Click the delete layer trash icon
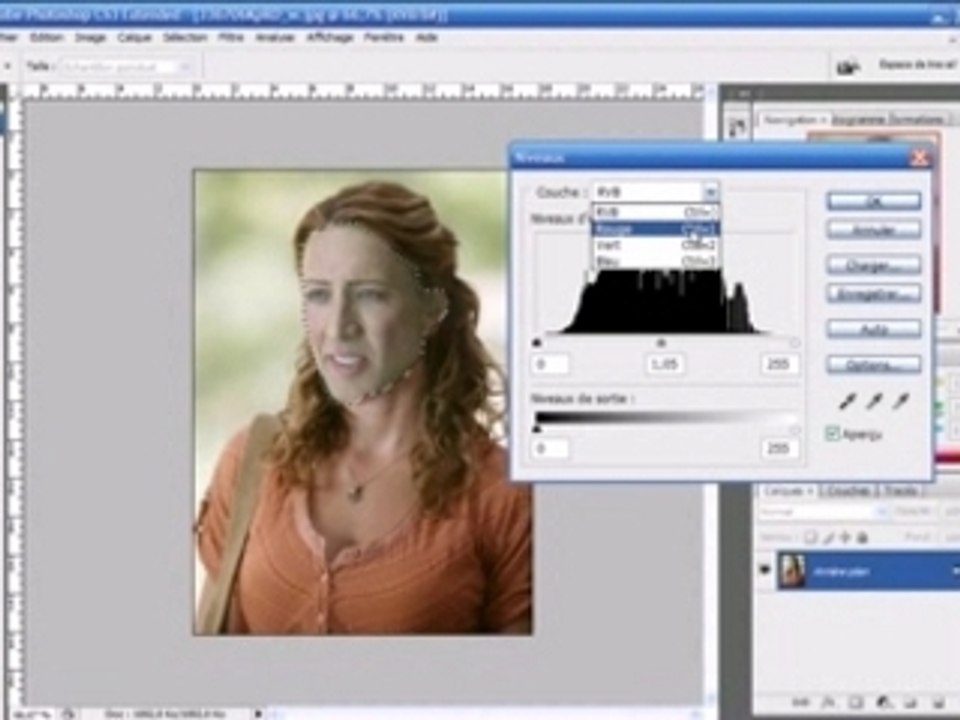This screenshot has width=960, height=720. [938, 702]
